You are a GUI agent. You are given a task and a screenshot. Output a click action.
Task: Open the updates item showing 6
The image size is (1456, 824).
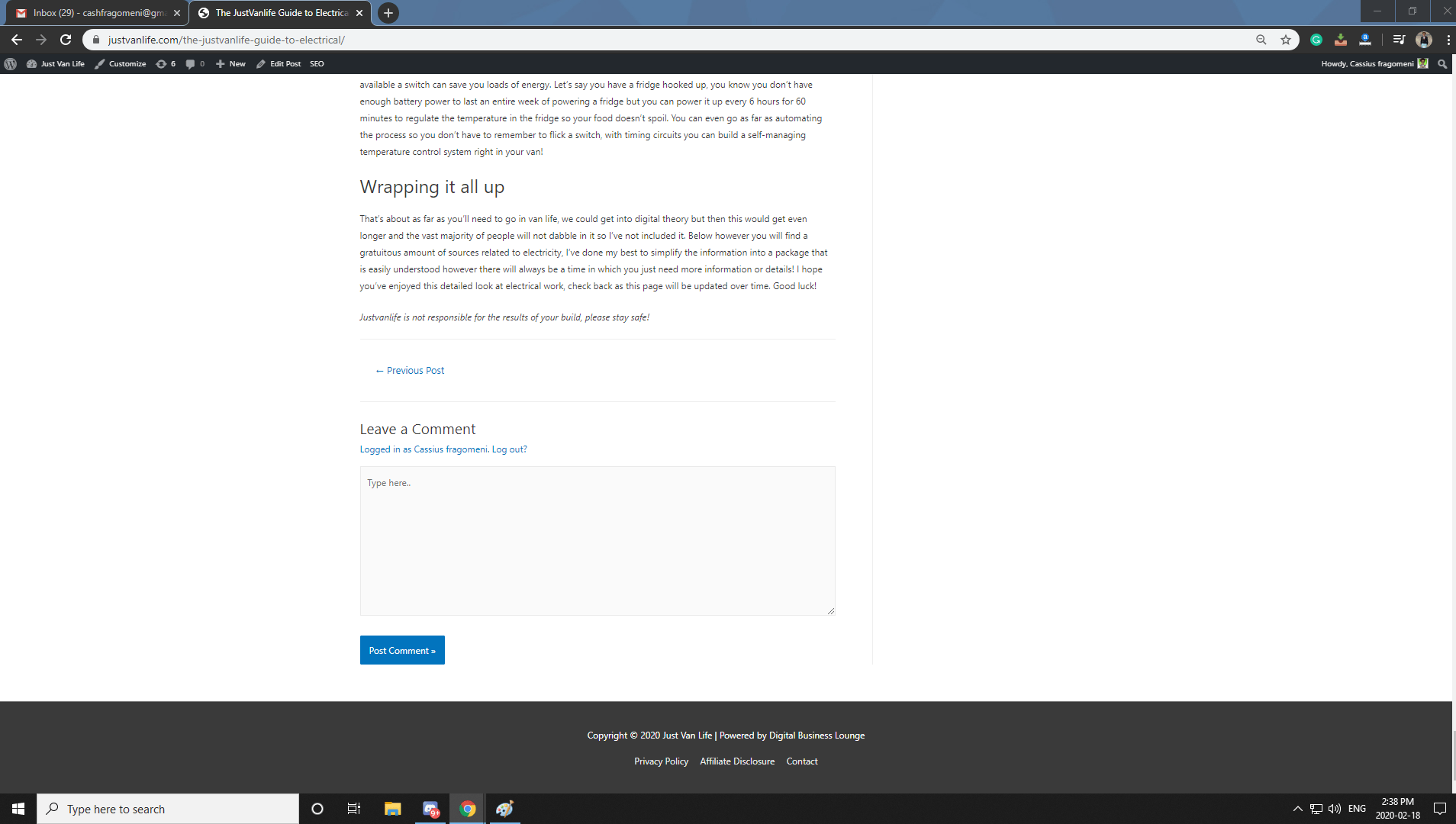point(166,64)
